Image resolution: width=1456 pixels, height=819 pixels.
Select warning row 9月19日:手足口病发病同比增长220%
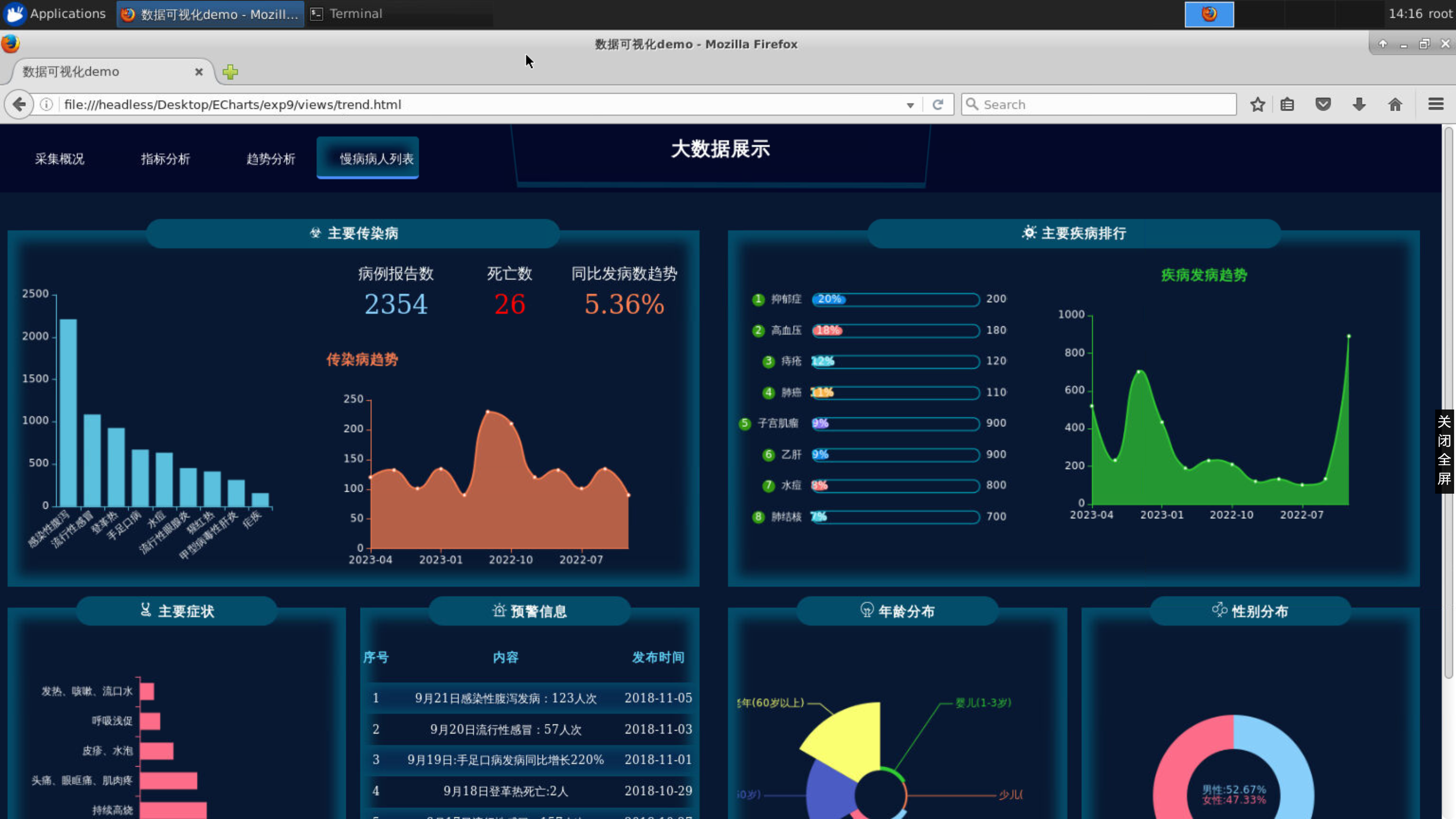pos(530,759)
